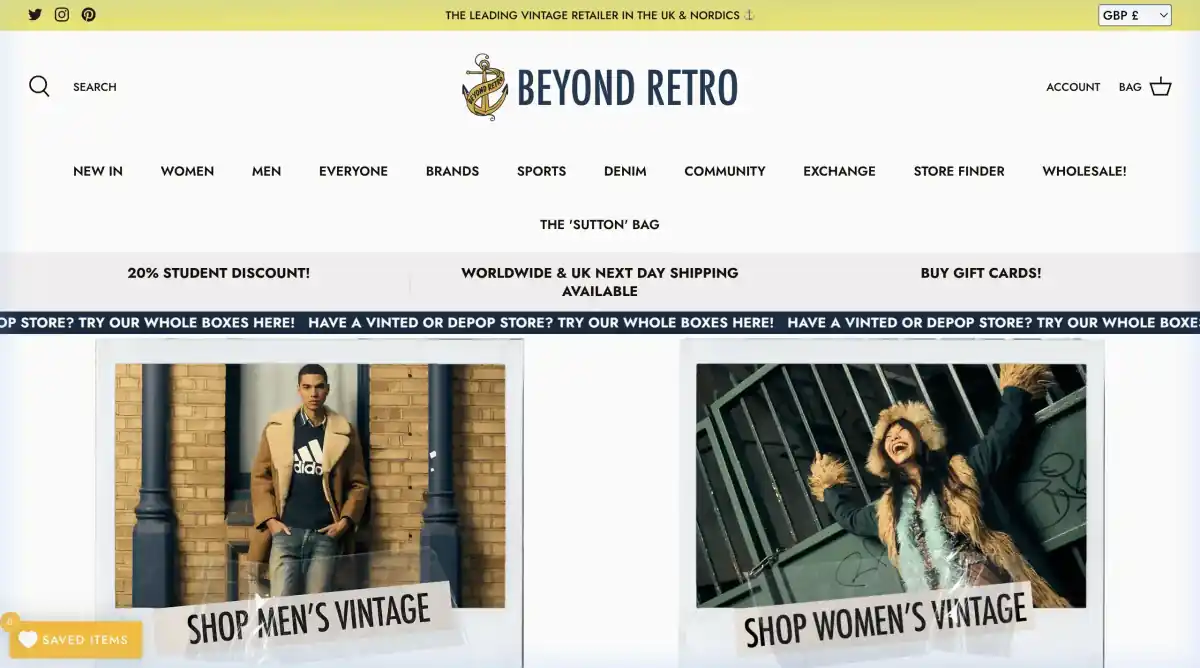Open the shopping bag basket icon

(x=1160, y=87)
